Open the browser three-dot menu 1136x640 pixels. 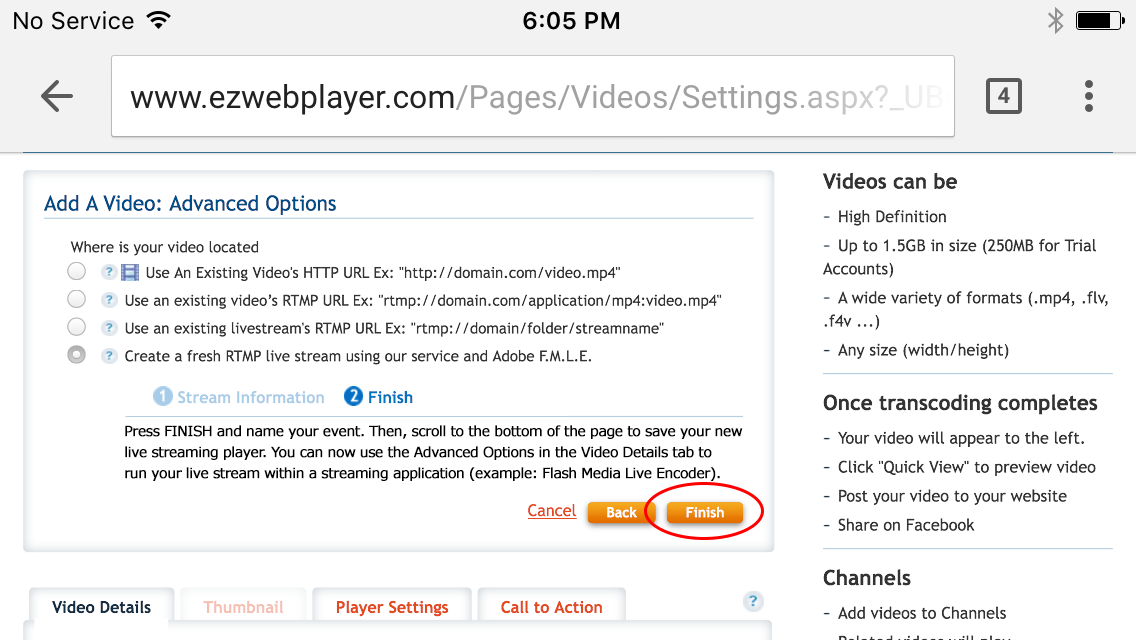[x=1088, y=96]
